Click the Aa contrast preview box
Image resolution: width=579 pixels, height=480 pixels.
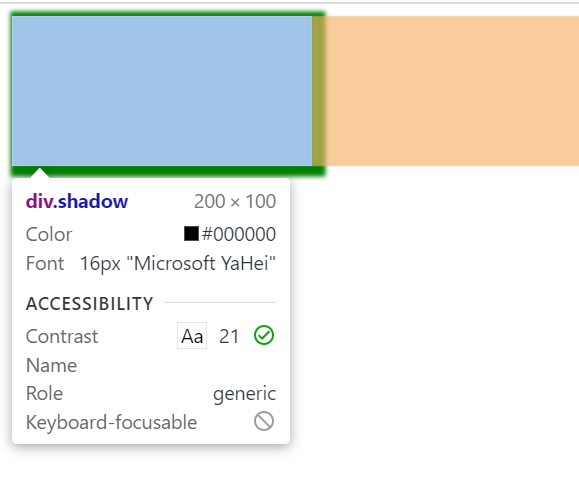(x=192, y=336)
